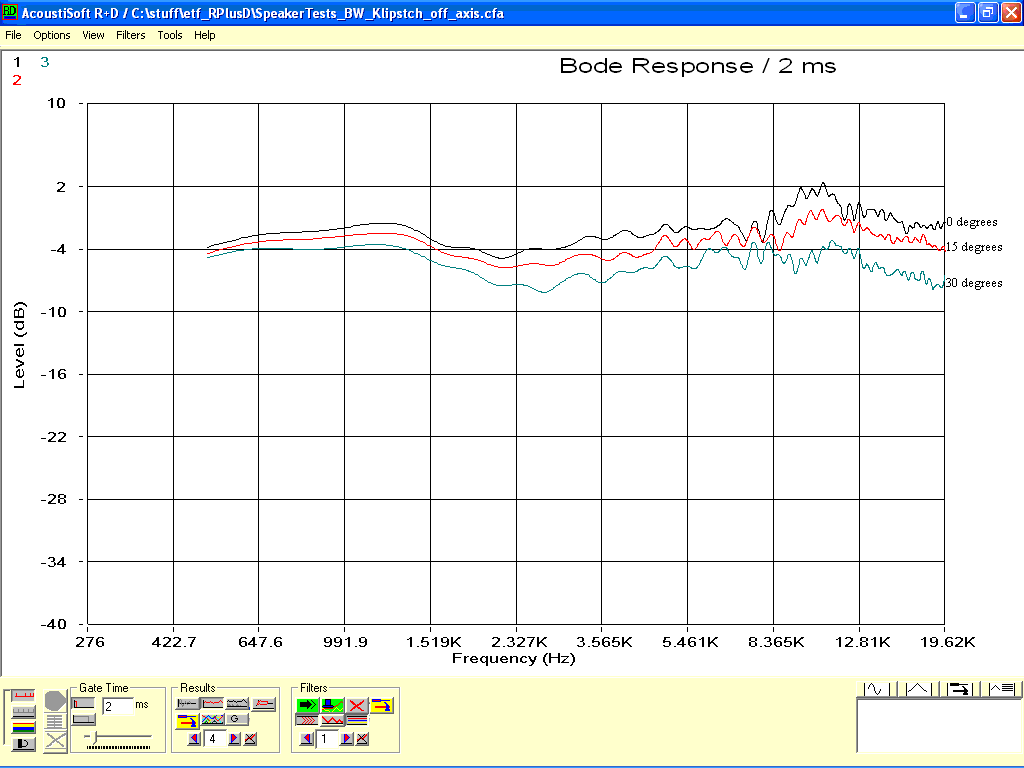Viewport: 1024px width, 768px height.
Task: Open the Help menu
Action: (204, 35)
